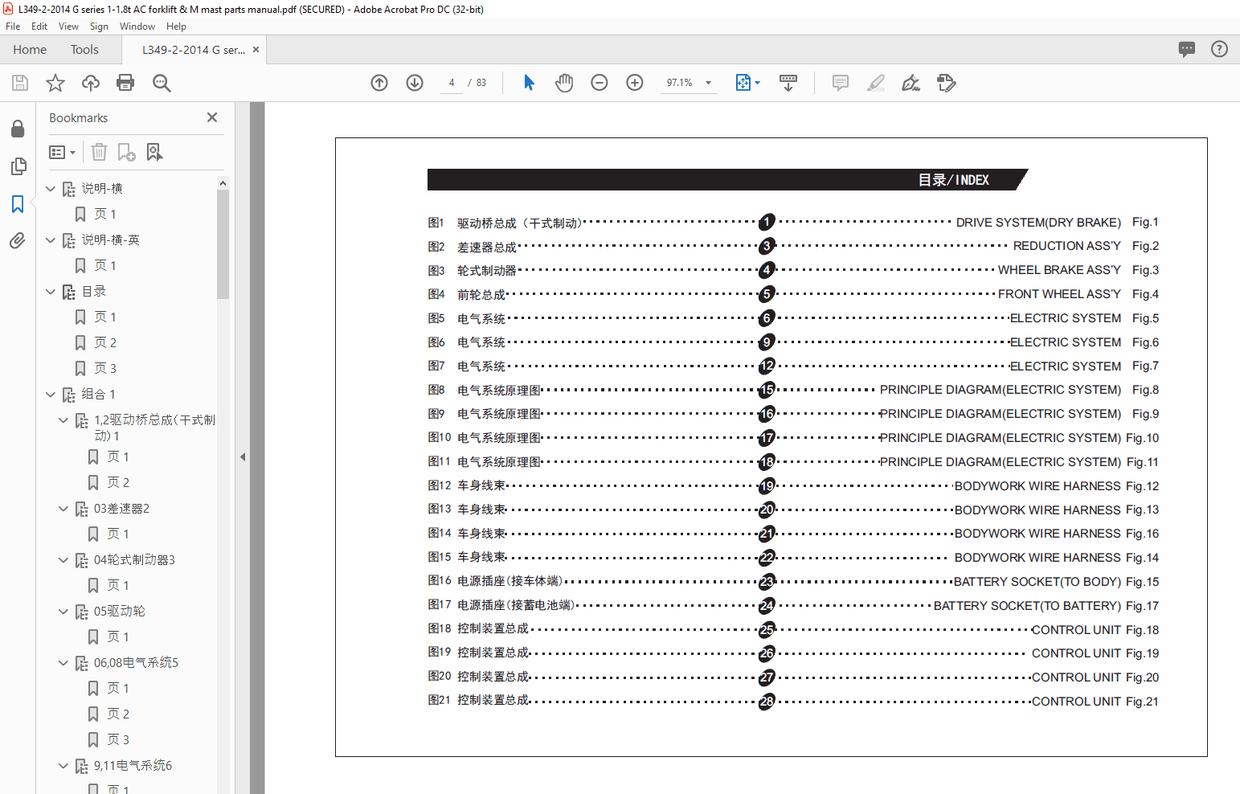This screenshot has height=794, width=1240.
Task: Toggle the Bookmarks panel button
Action: 17,204
